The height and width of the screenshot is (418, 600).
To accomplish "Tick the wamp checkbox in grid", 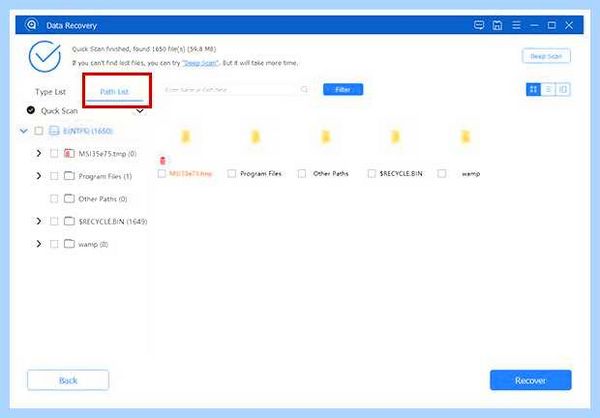I will pos(442,174).
